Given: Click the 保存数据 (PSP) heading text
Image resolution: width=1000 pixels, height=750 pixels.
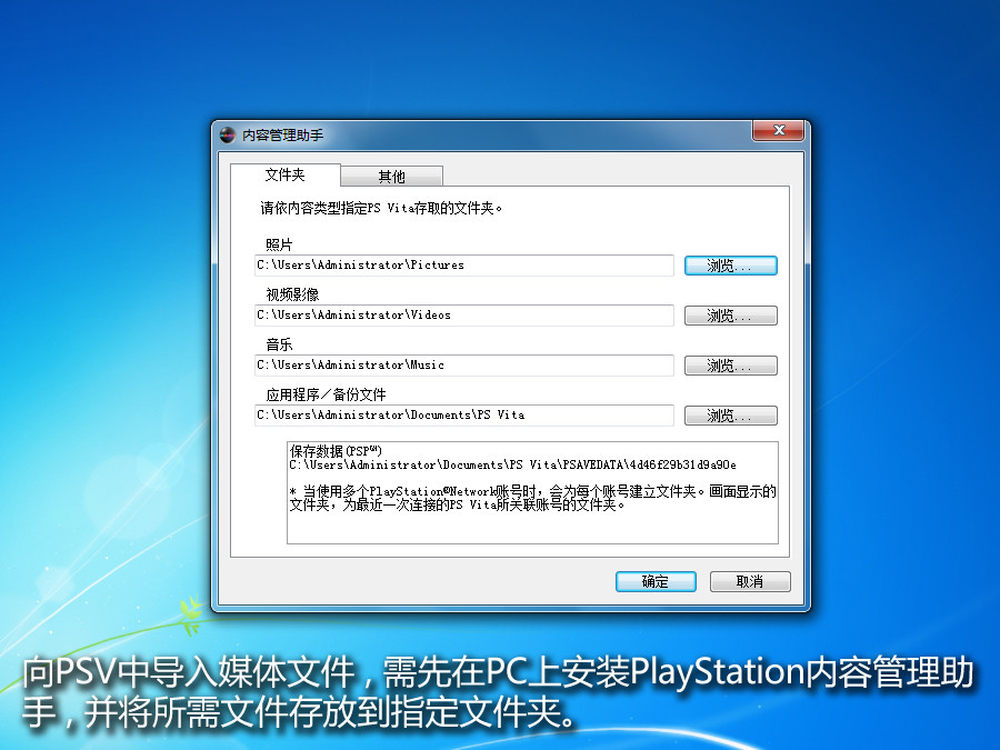Looking at the screenshot, I should [335, 451].
